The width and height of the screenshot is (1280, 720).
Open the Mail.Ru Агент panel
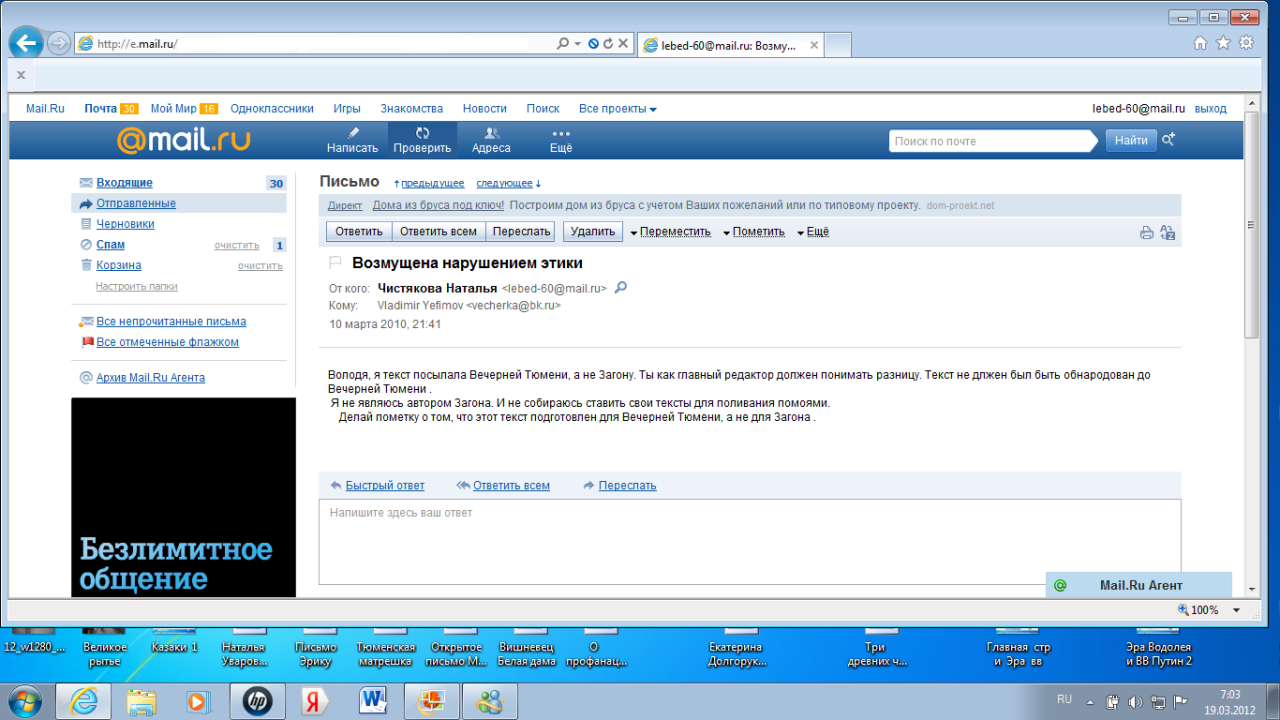pos(1139,585)
